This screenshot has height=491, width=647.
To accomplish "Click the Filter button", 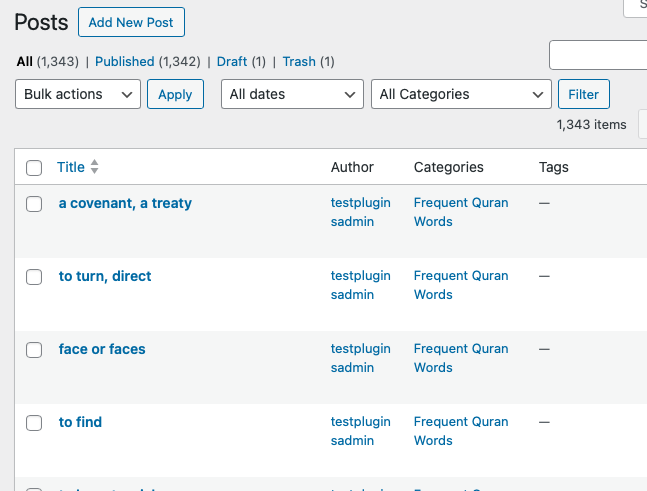I will point(583,94).
